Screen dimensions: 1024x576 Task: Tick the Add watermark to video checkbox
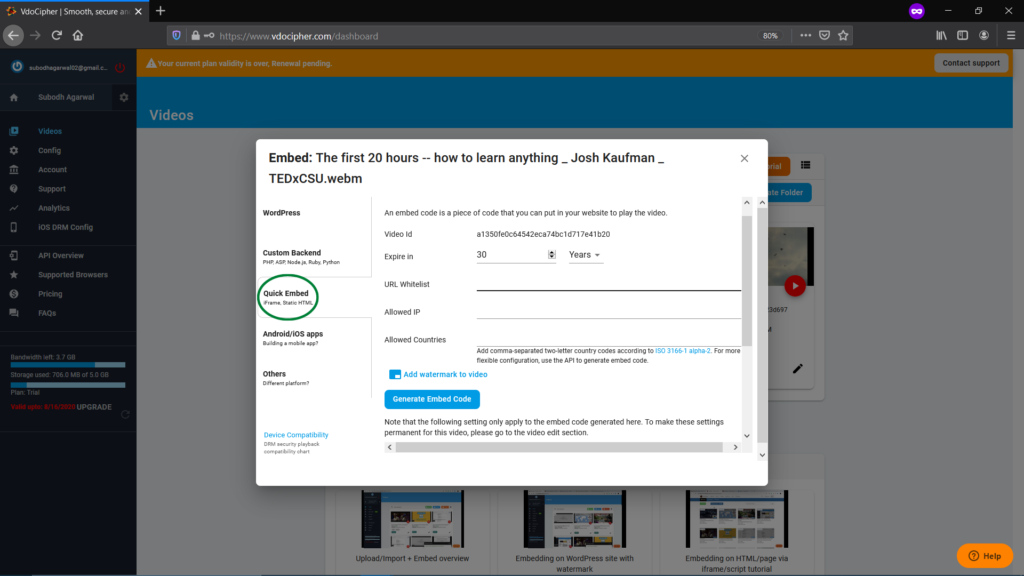tap(394, 374)
